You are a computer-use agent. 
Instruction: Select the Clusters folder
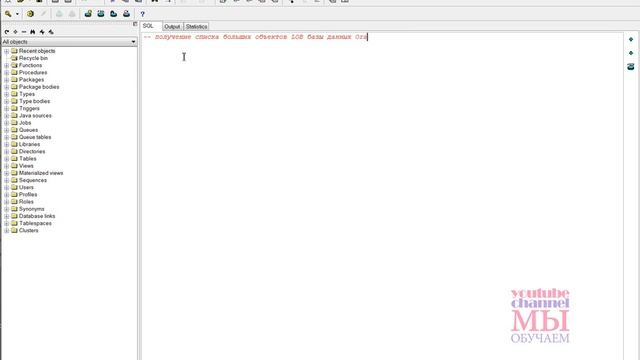(x=28, y=231)
